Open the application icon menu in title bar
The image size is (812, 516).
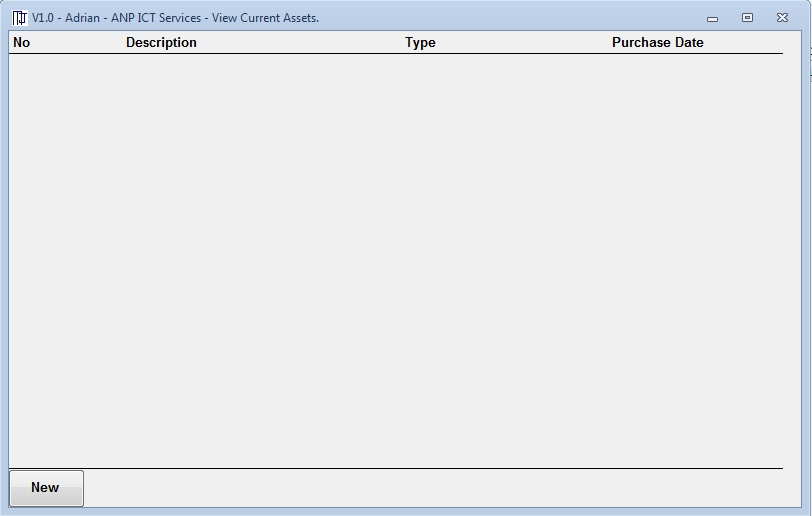[20, 18]
